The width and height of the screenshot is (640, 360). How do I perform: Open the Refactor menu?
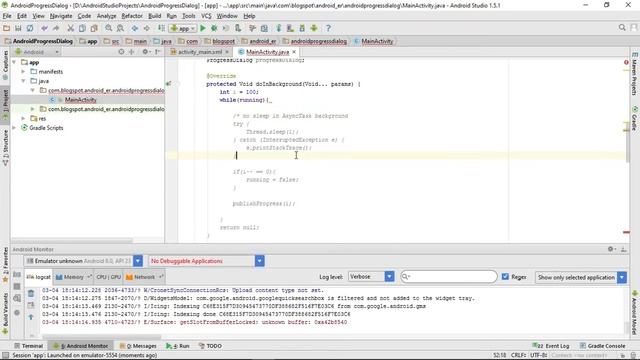(132, 16)
